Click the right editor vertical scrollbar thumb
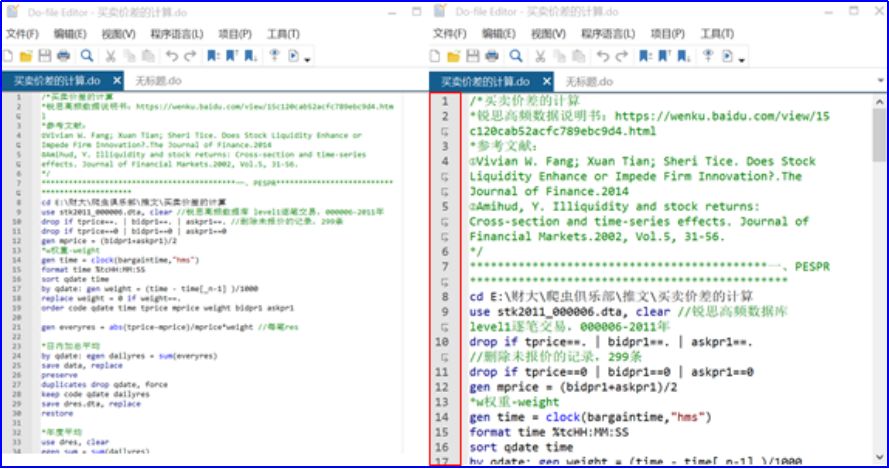This screenshot has width=889, height=469. (x=879, y=135)
